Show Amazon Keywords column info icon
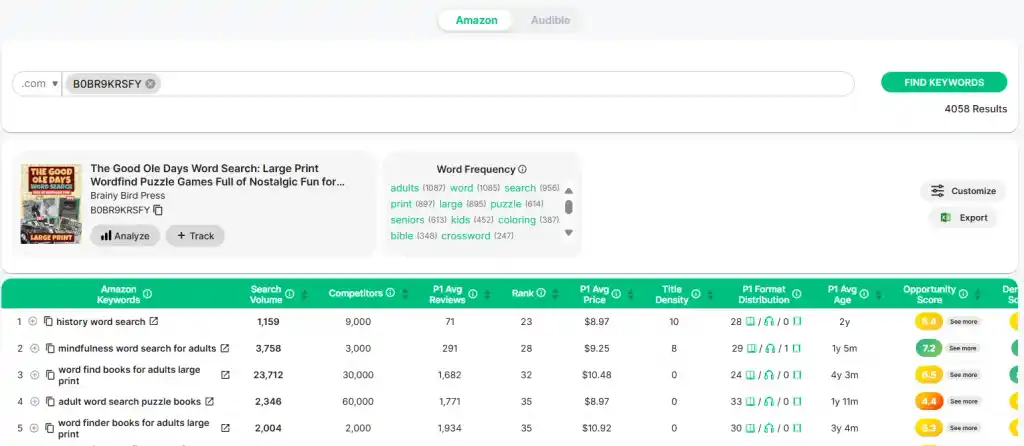This screenshot has width=1024, height=446. coord(148,294)
